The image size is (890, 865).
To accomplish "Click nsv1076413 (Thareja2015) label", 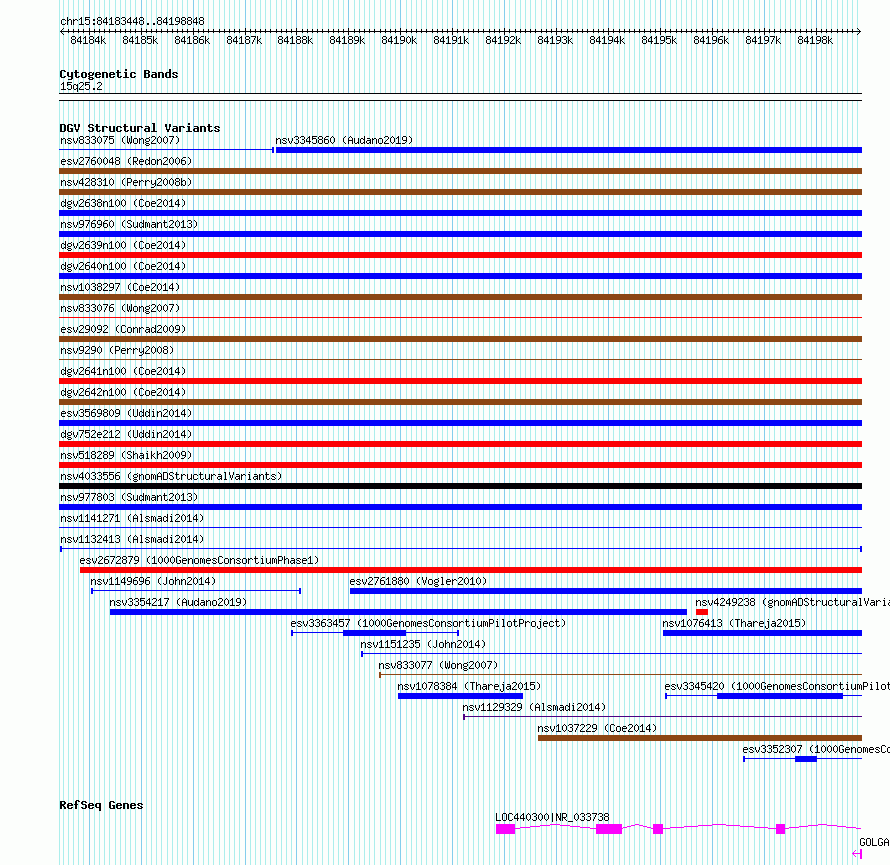I will pyautogui.click(x=734, y=623).
